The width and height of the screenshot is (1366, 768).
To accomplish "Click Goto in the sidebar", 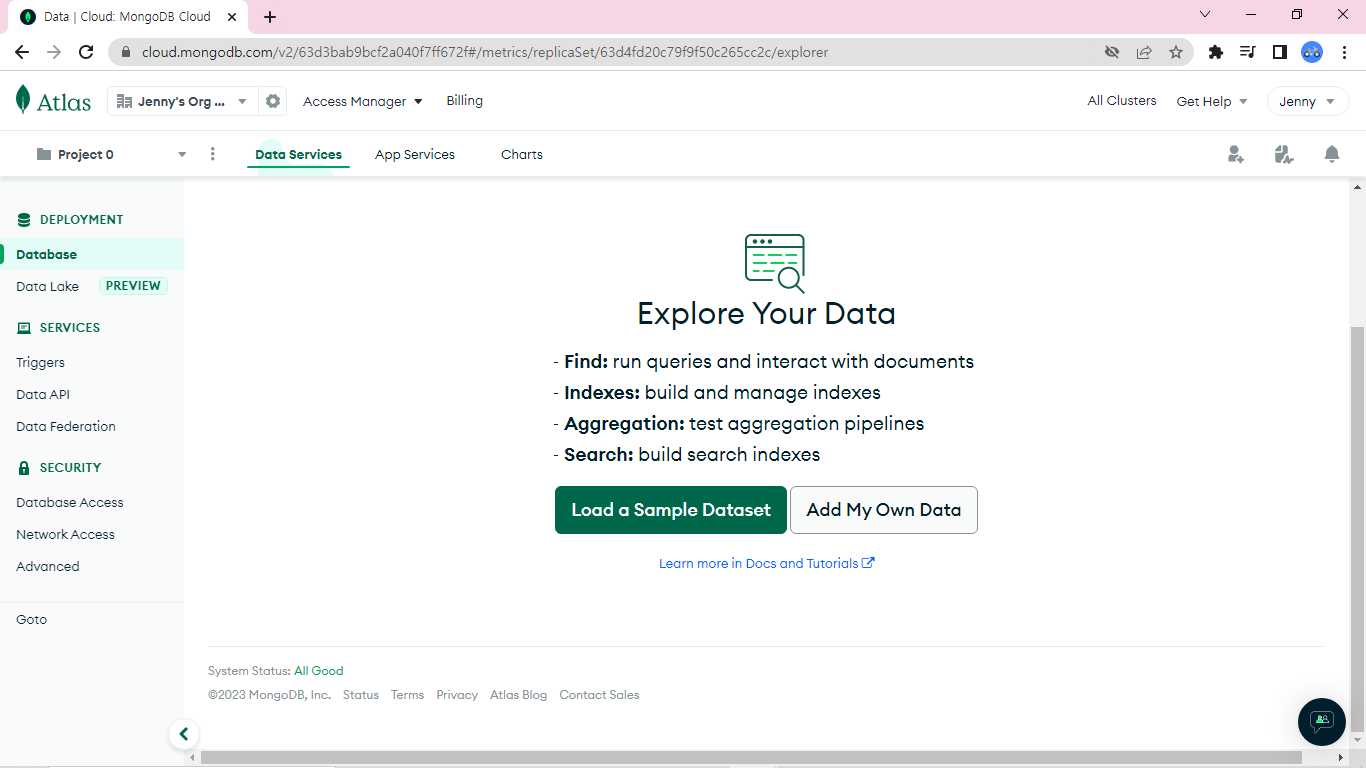I will click(x=31, y=619).
